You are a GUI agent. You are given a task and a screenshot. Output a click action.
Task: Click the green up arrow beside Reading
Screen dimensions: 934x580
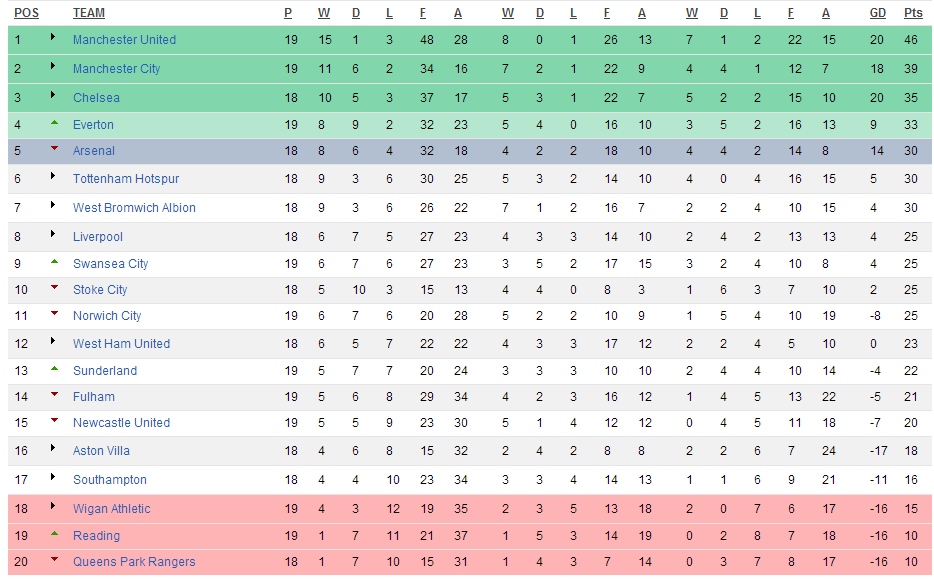pos(54,534)
